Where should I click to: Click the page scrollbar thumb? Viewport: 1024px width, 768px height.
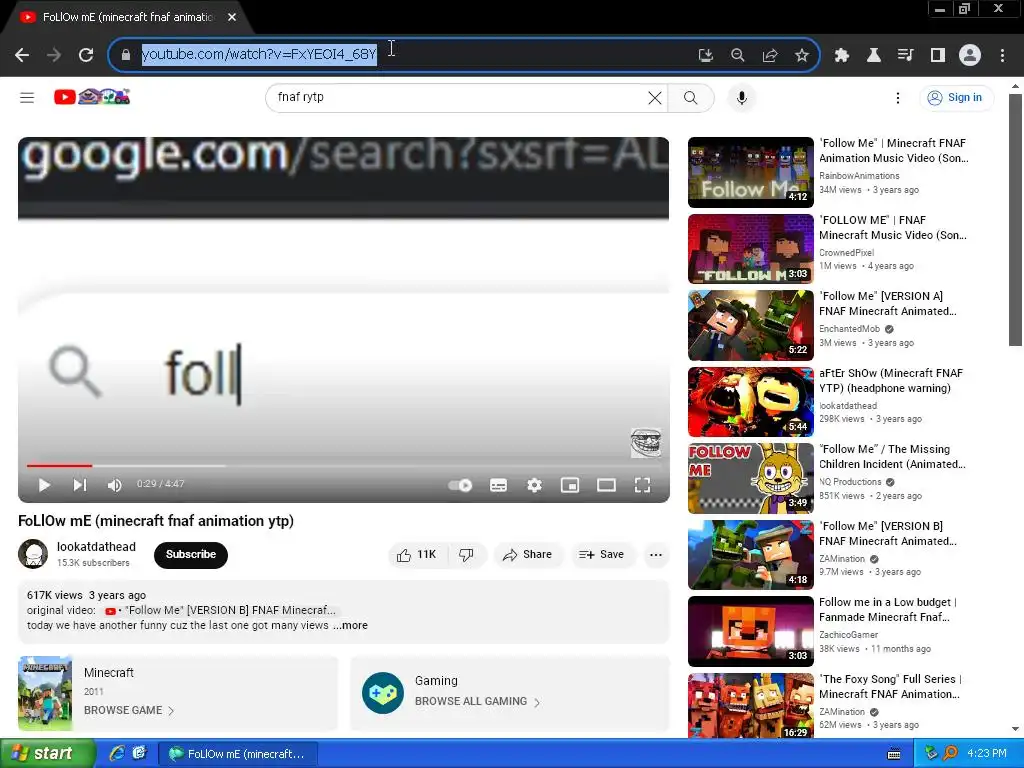(1015, 219)
